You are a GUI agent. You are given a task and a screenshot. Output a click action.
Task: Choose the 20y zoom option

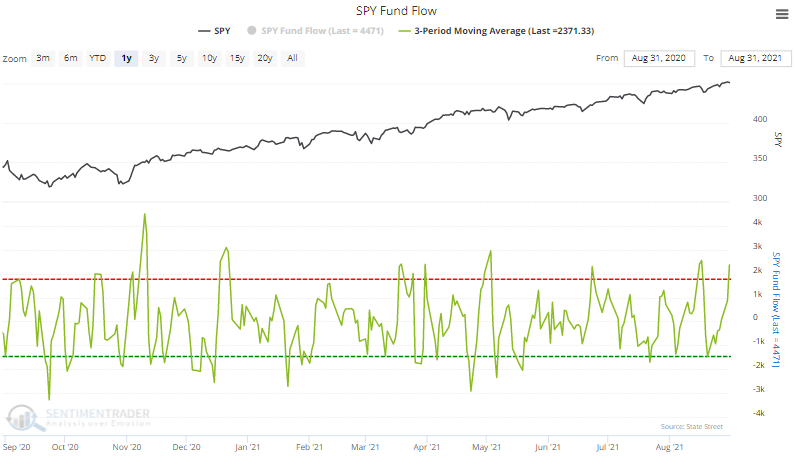tap(265, 58)
